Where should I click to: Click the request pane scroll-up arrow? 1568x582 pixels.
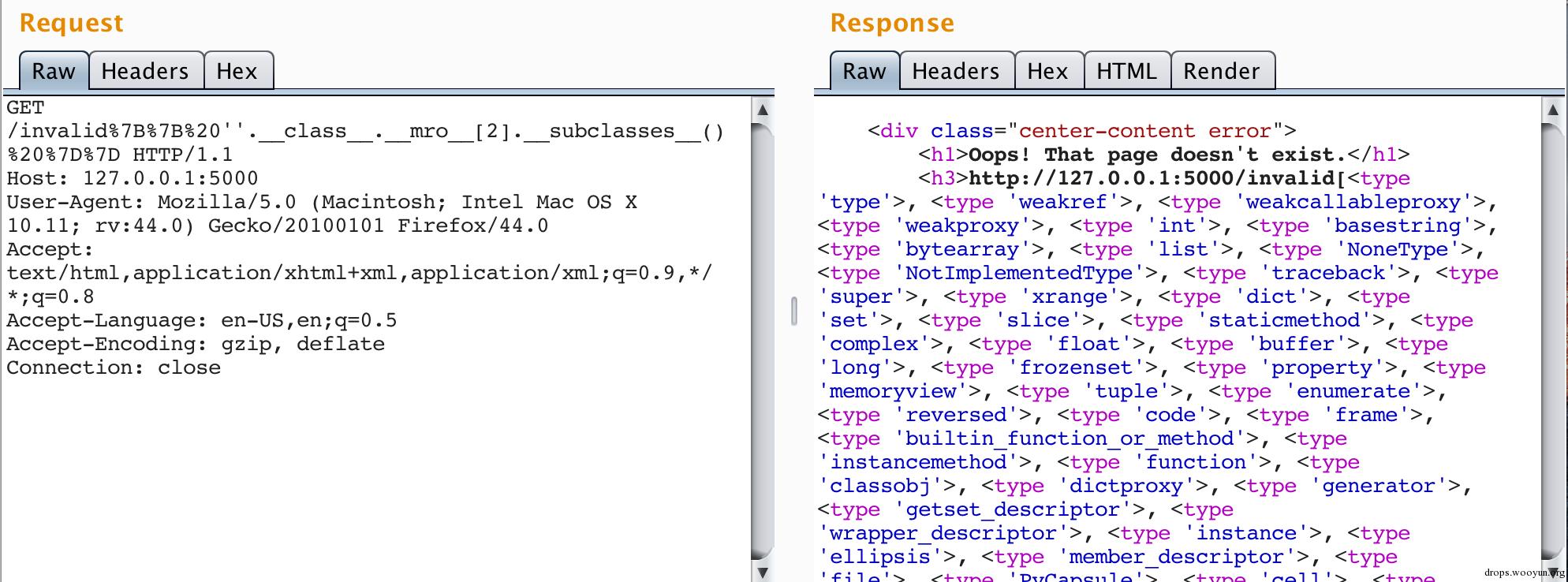pos(763,110)
